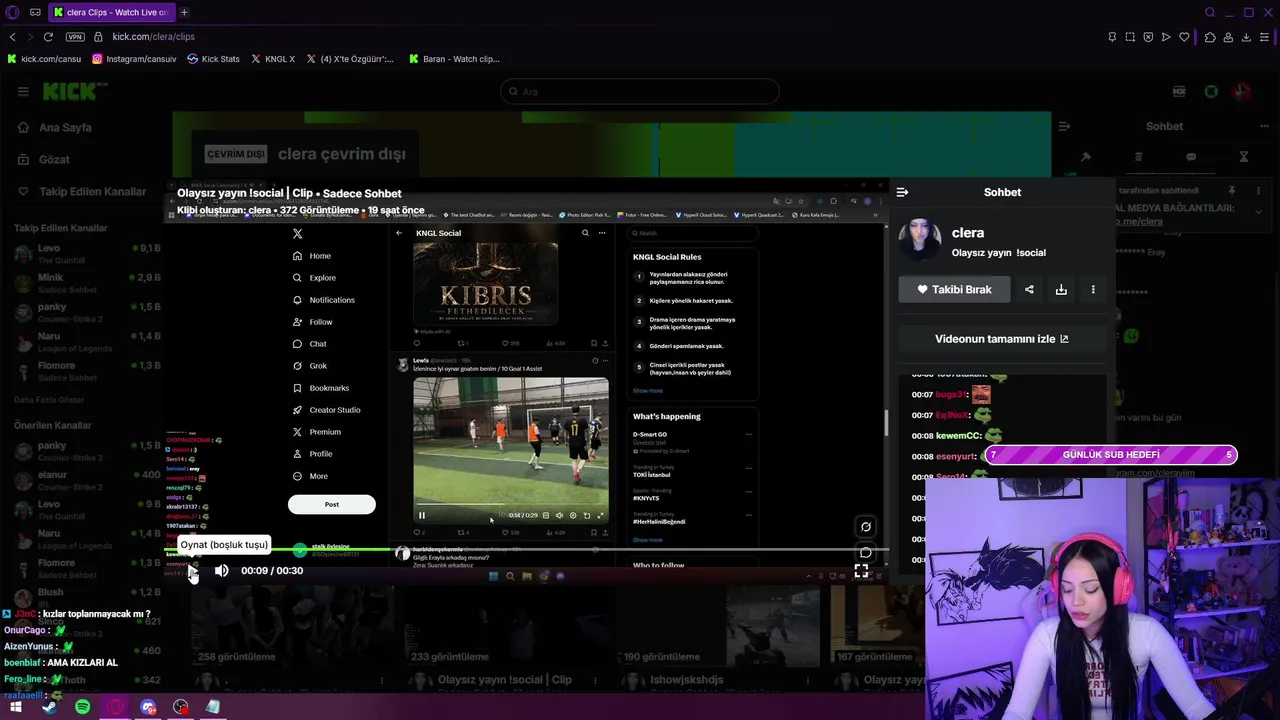This screenshot has height=720, width=1280.
Task: Seek the clip progress bar
Action: coord(526,550)
